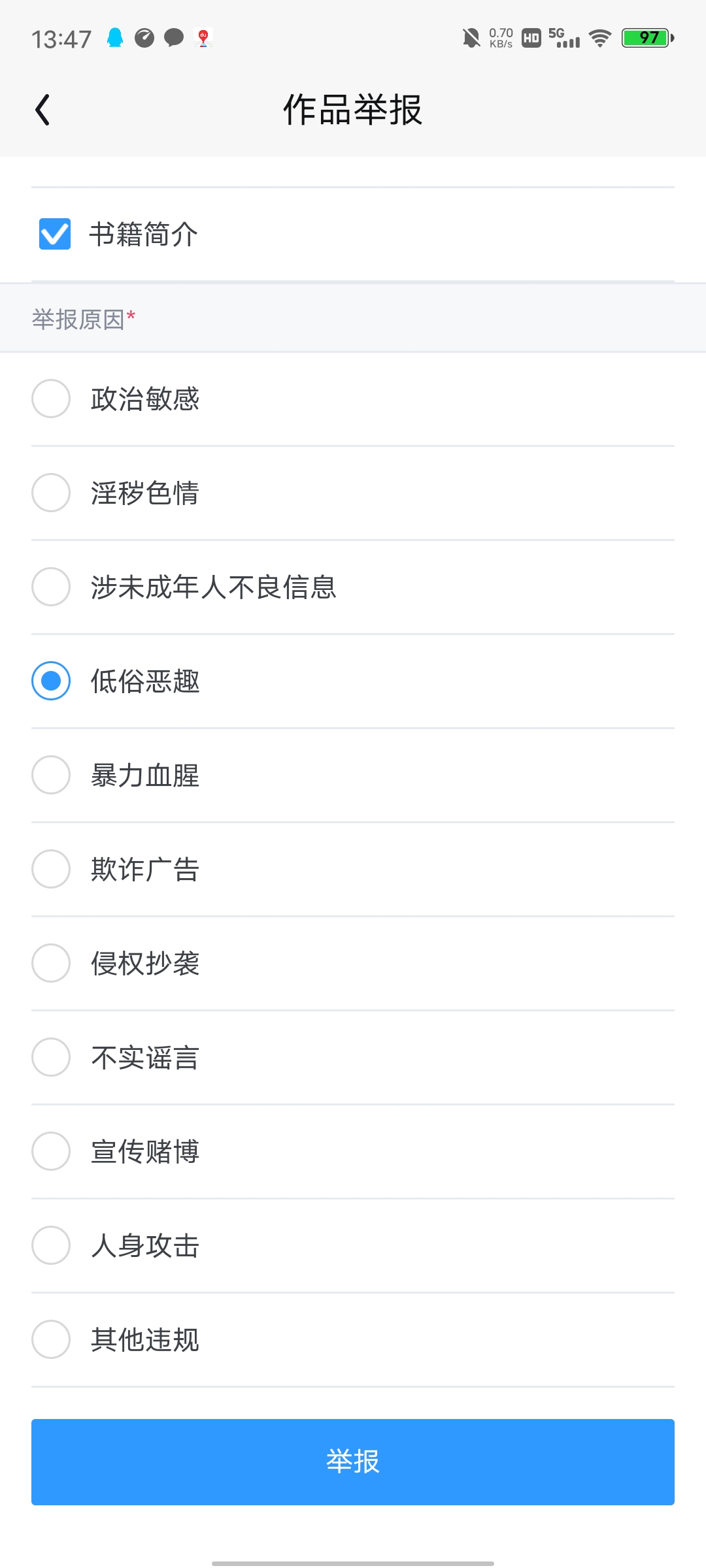Tap the QQ penguin notification icon
Image resolution: width=706 pixels, height=1568 pixels.
pos(115,39)
